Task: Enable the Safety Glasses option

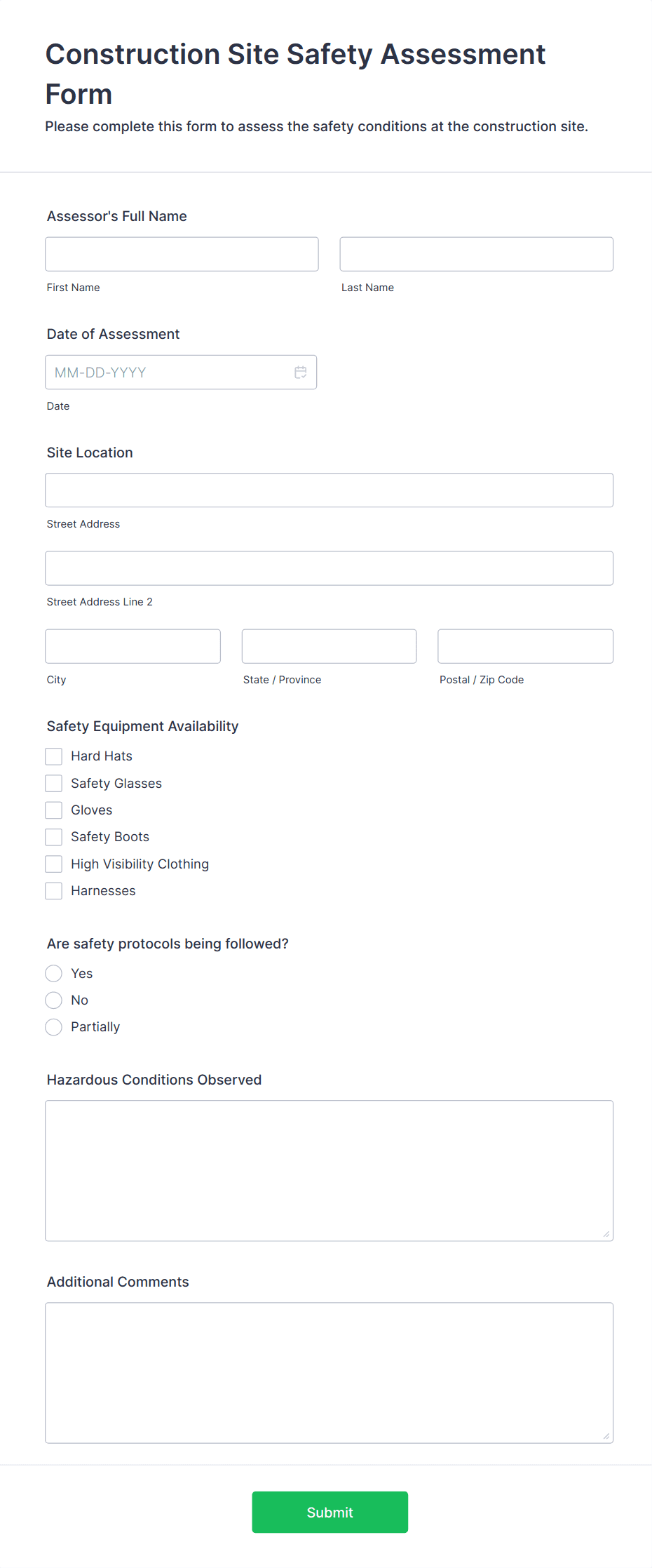Action: [x=53, y=782]
